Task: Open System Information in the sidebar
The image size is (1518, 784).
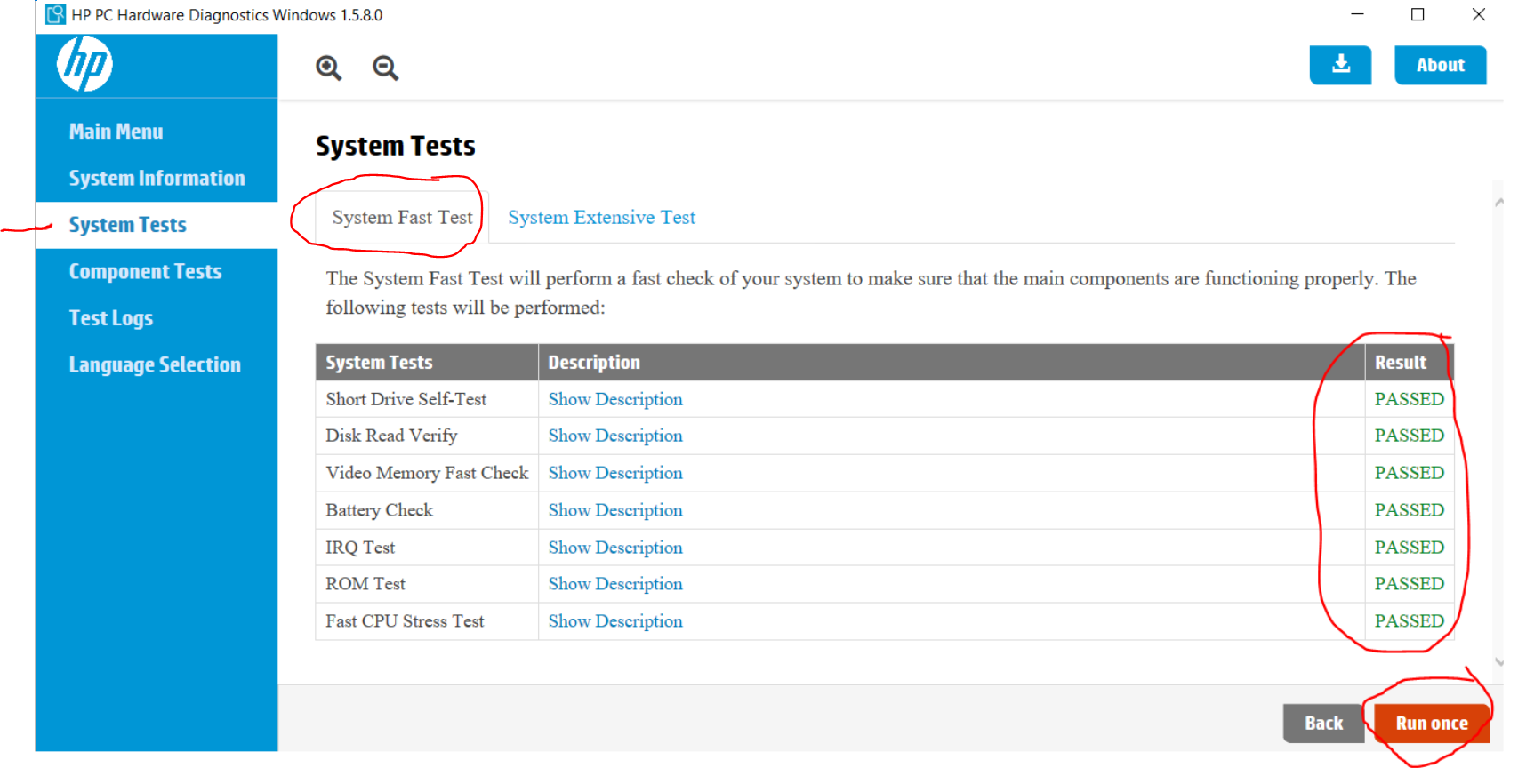Action: pyautogui.click(x=157, y=179)
